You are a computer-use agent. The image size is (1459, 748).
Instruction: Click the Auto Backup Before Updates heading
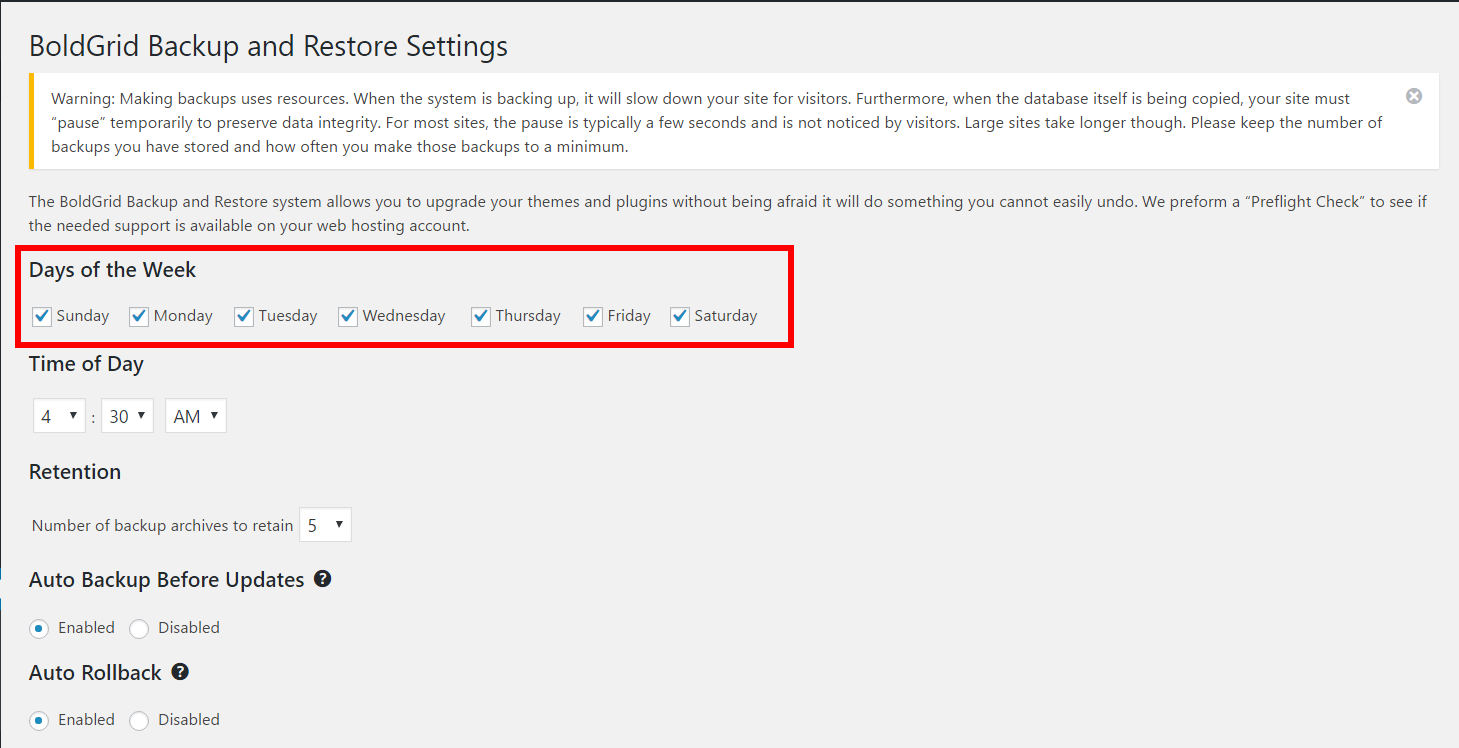167,580
